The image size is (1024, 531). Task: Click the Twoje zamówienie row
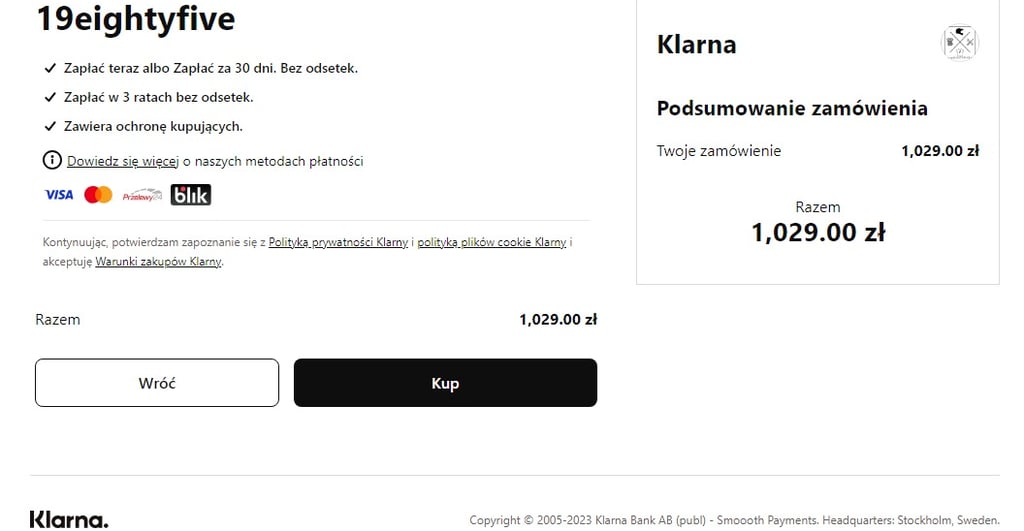pyautogui.click(x=818, y=151)
